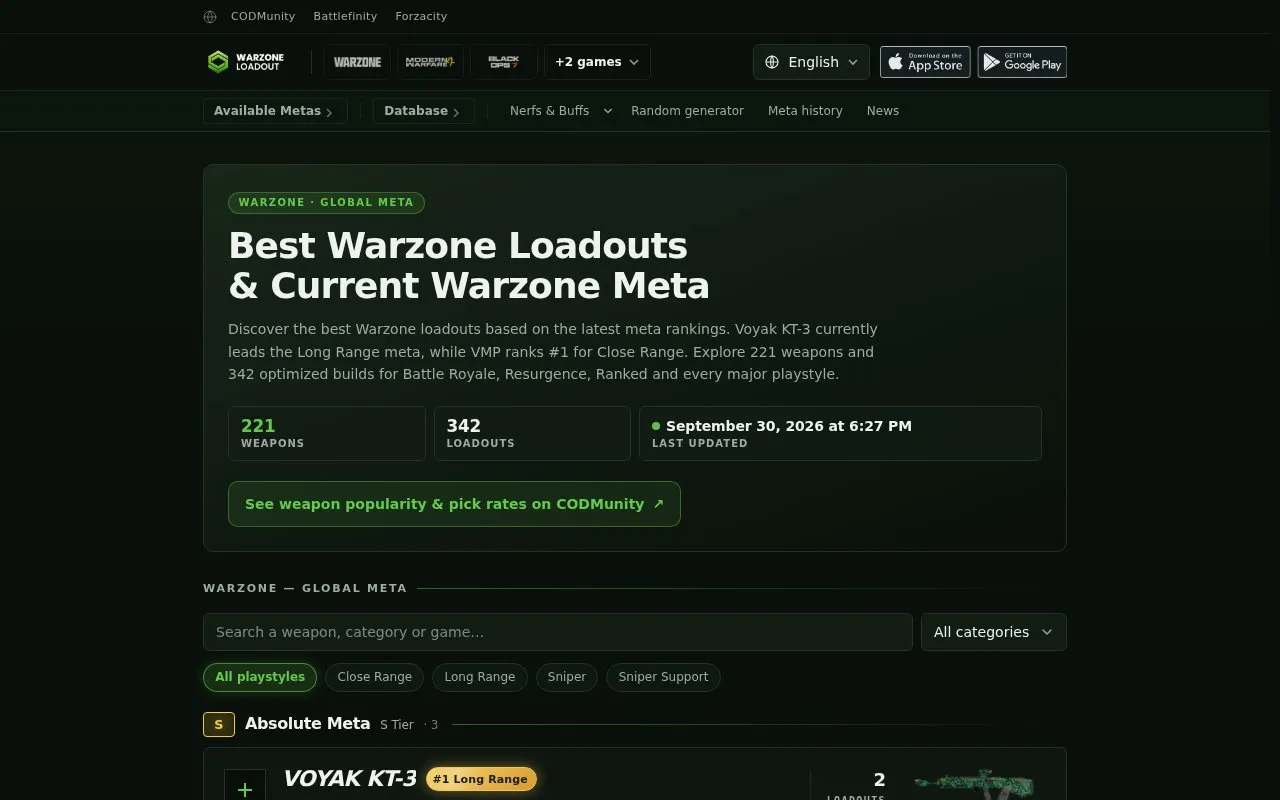
Task: Open the Meta history page
Action: tap(805, 111)
